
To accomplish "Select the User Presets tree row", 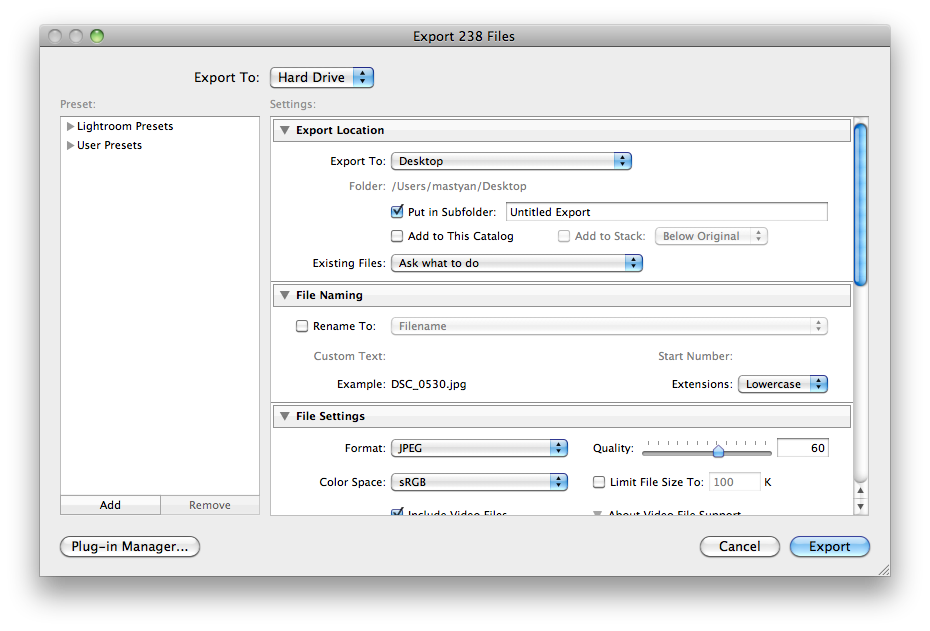I will tap(160, 145).
